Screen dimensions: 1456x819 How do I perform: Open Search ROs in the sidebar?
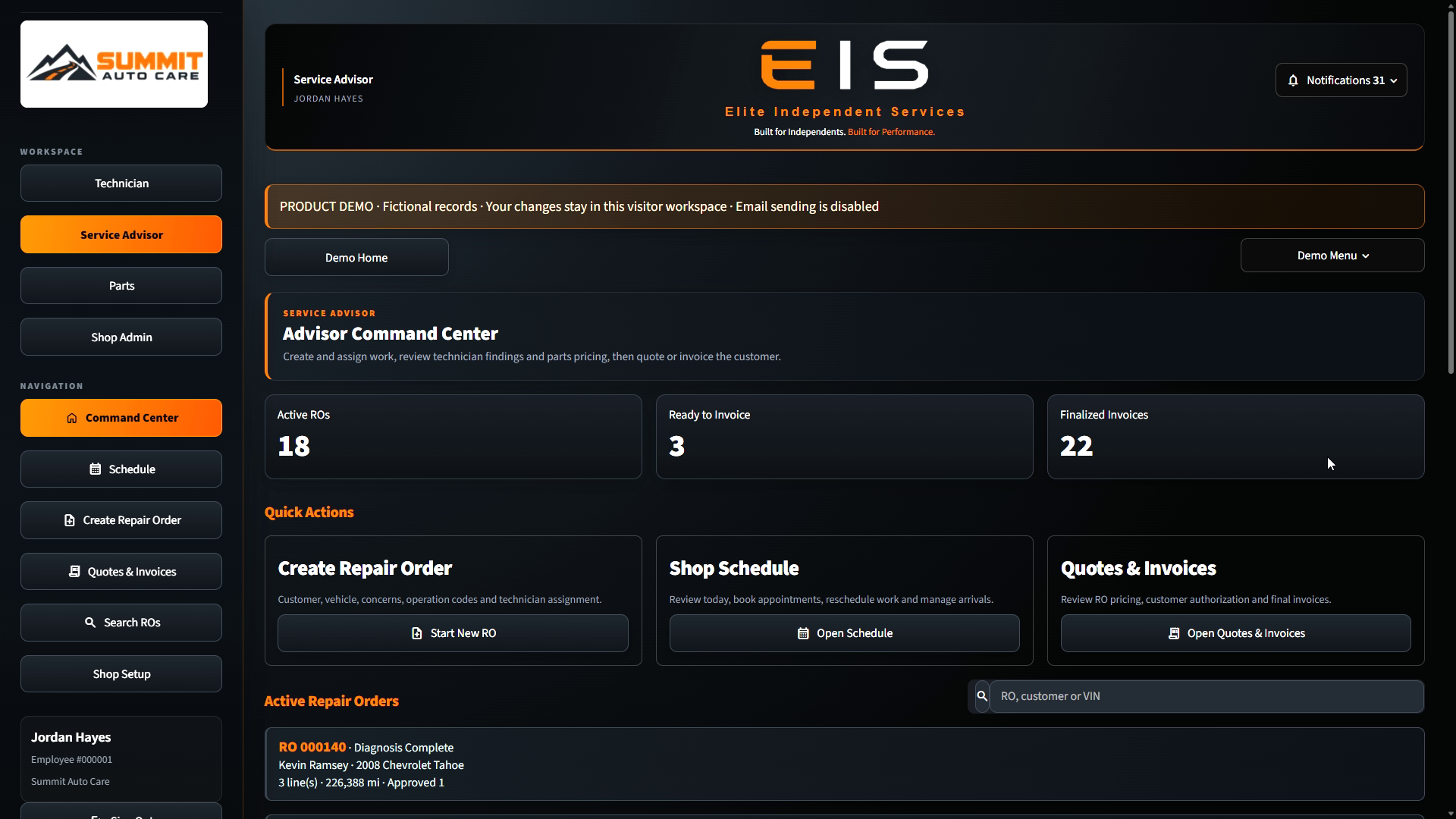pyautogui.click(x=121, y=623)
